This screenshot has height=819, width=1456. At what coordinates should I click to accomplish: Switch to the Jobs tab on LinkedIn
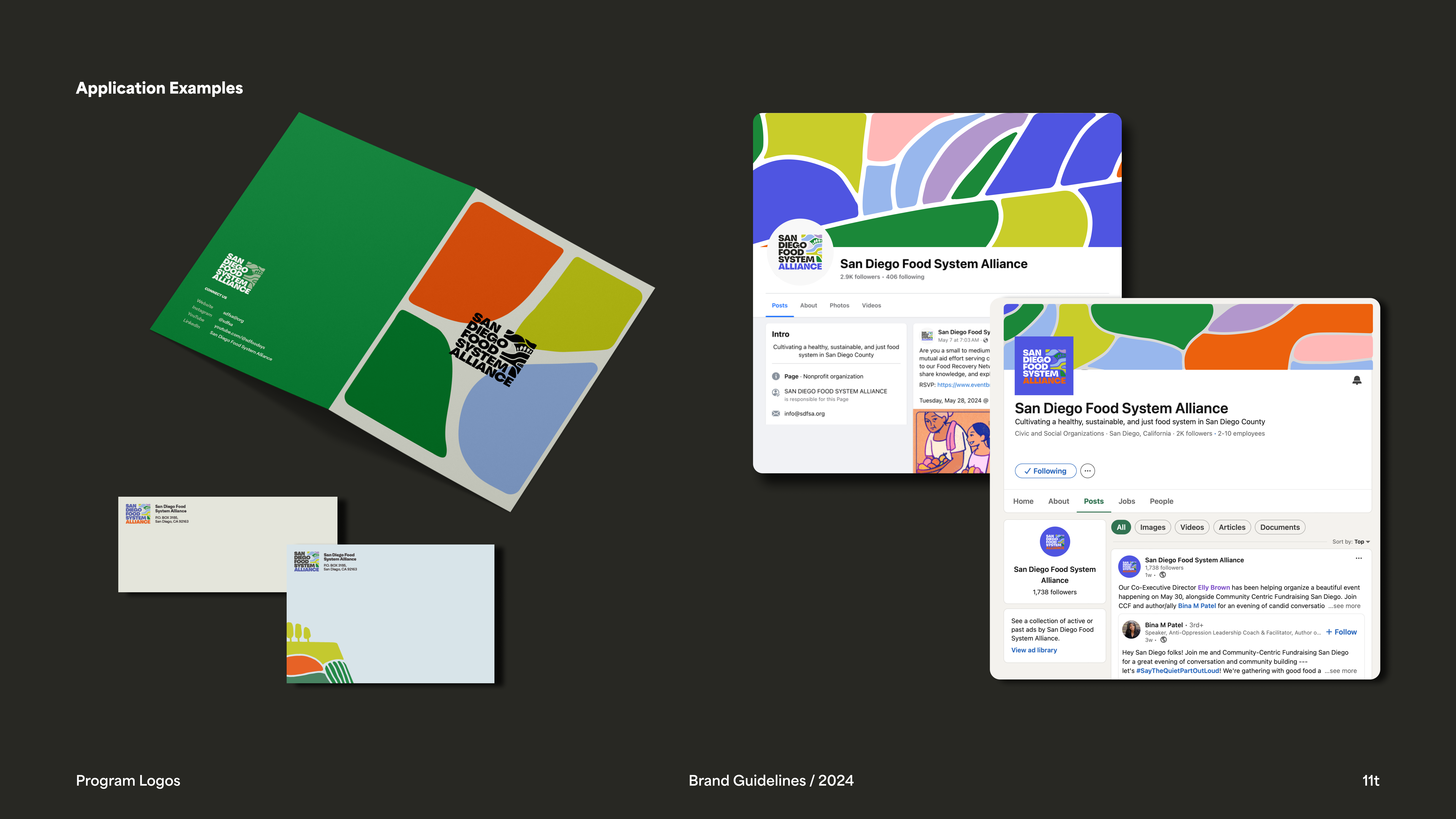[x=1127, y=501]
